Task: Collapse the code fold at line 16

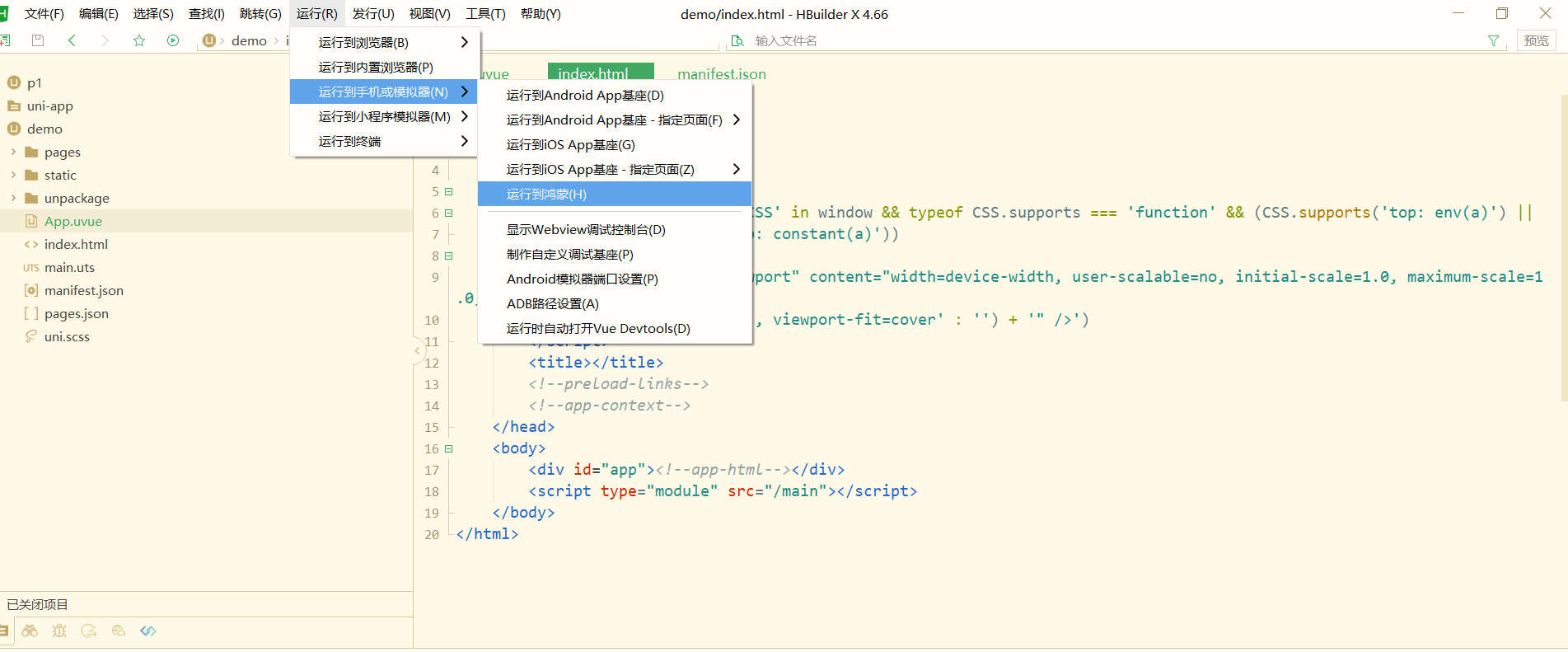Action: (x=449, y=448)
